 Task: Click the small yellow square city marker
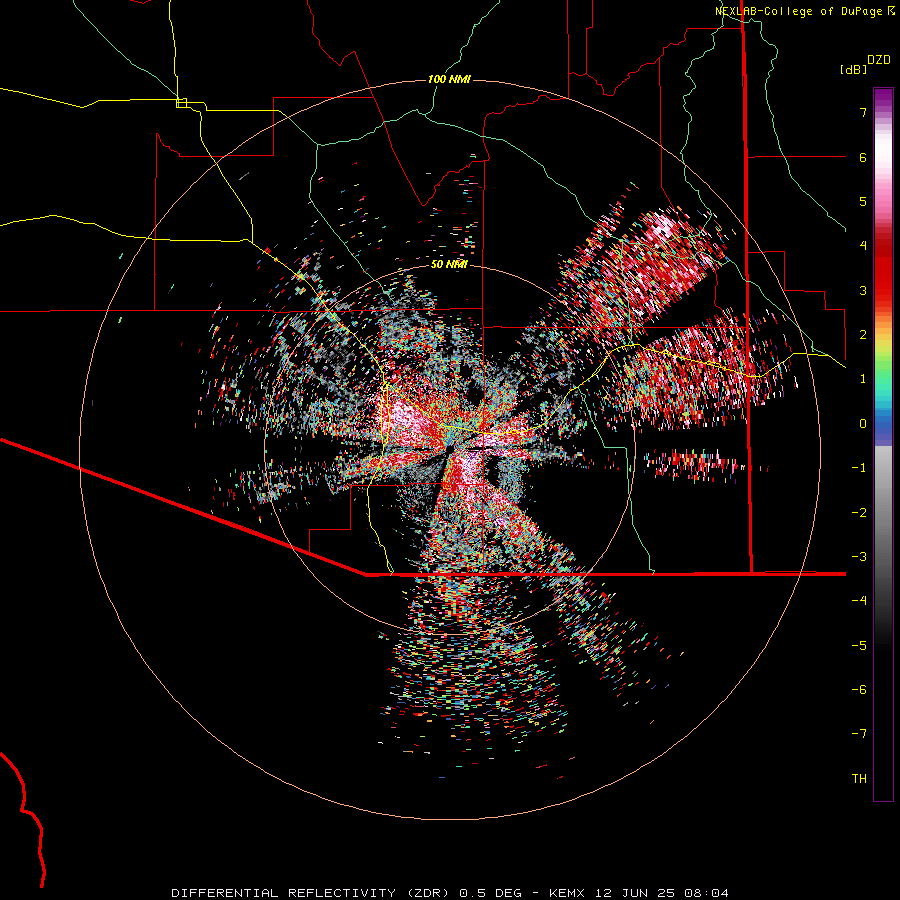tap(181, 103)
